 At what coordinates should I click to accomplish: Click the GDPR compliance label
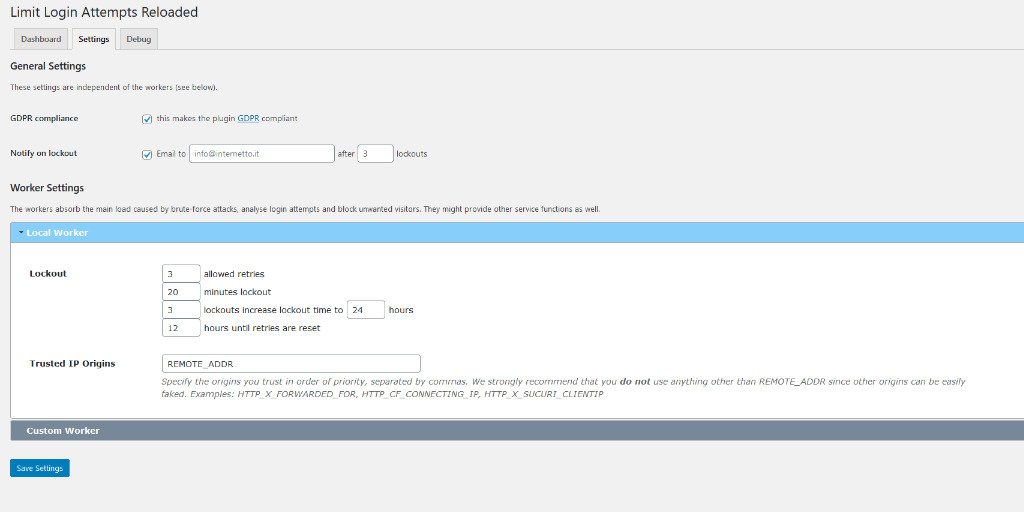[44, 118]
